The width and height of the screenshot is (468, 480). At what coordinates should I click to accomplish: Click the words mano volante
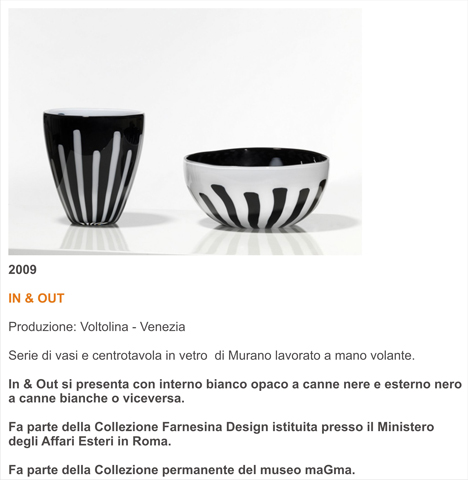pyautogui.click(x=374, y=356)
